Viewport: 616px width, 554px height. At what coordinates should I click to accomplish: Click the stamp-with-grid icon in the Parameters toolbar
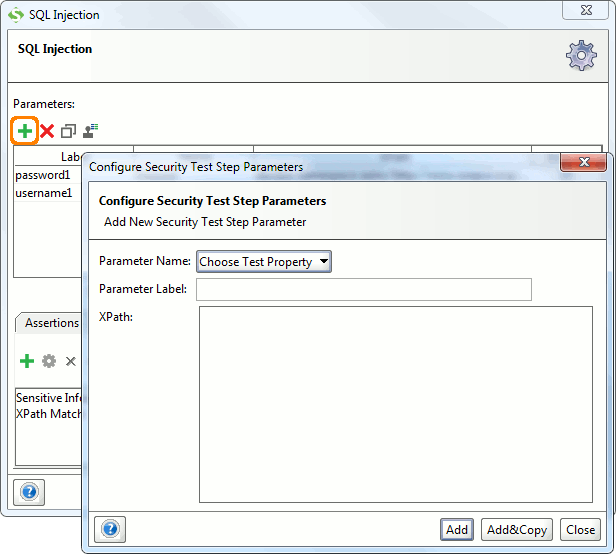pos(90,131)
